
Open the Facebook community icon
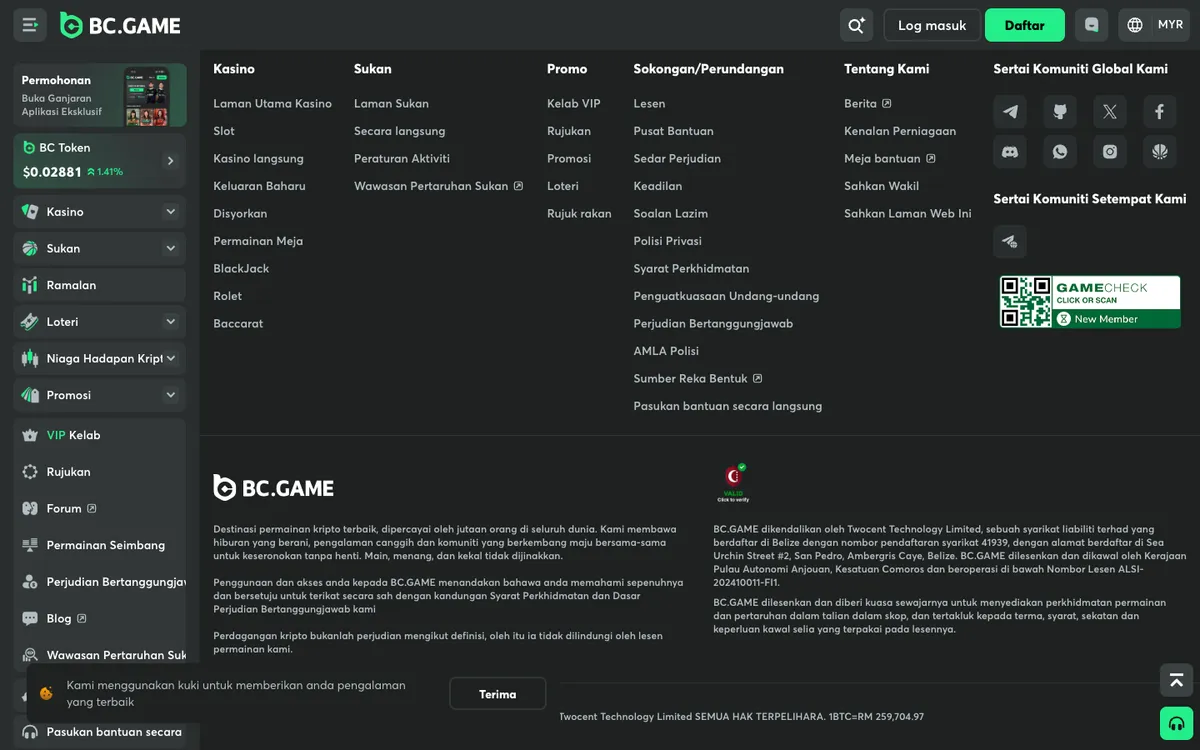click(1160, 112)
